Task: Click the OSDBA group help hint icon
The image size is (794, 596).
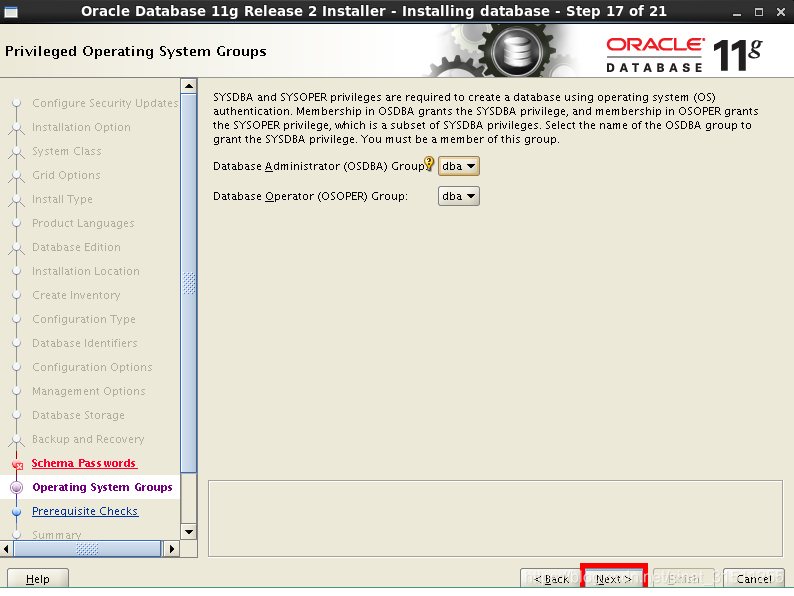Action: (x=429, y=163)
